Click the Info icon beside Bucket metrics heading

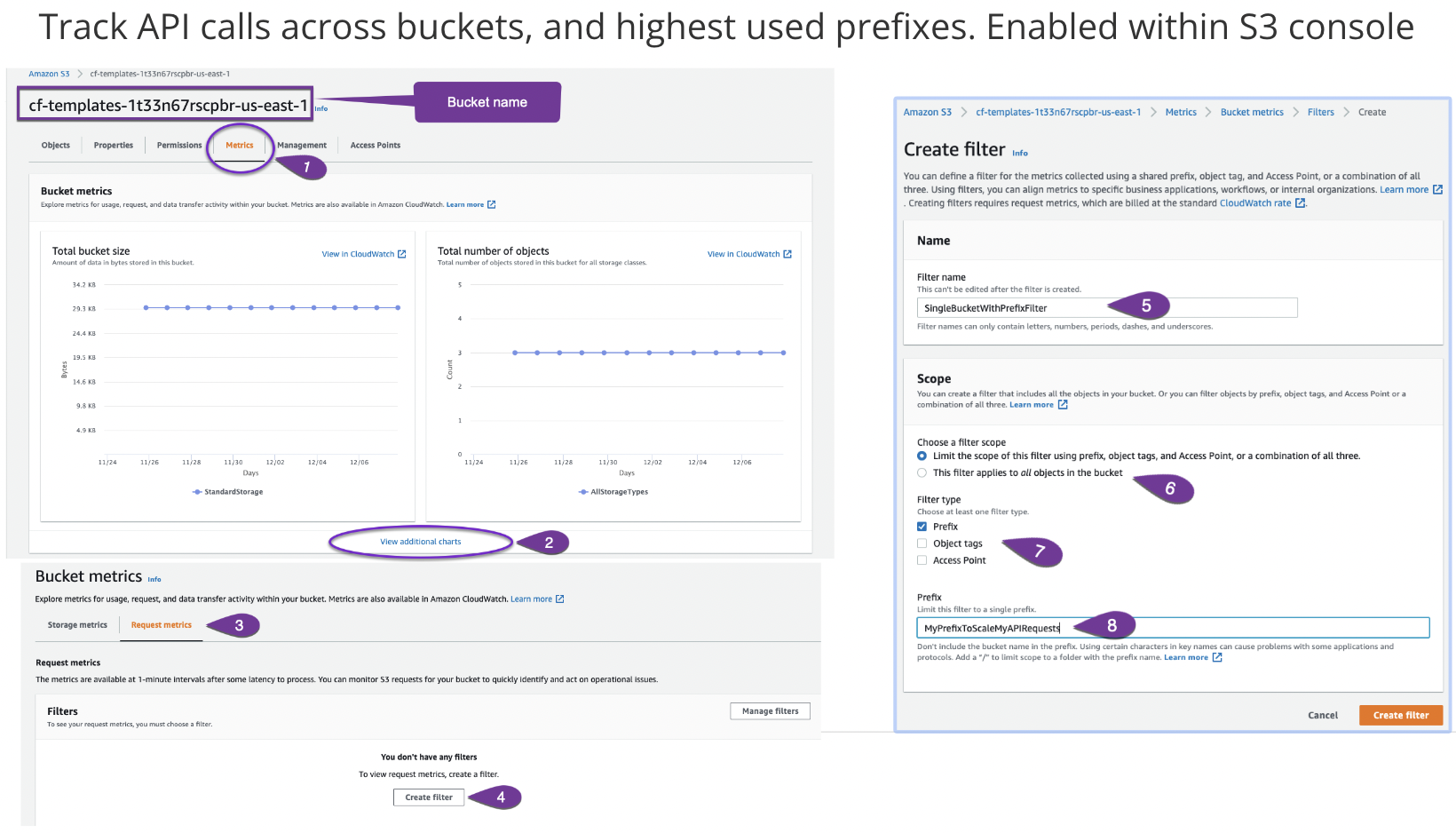click(x=154, y=579)
